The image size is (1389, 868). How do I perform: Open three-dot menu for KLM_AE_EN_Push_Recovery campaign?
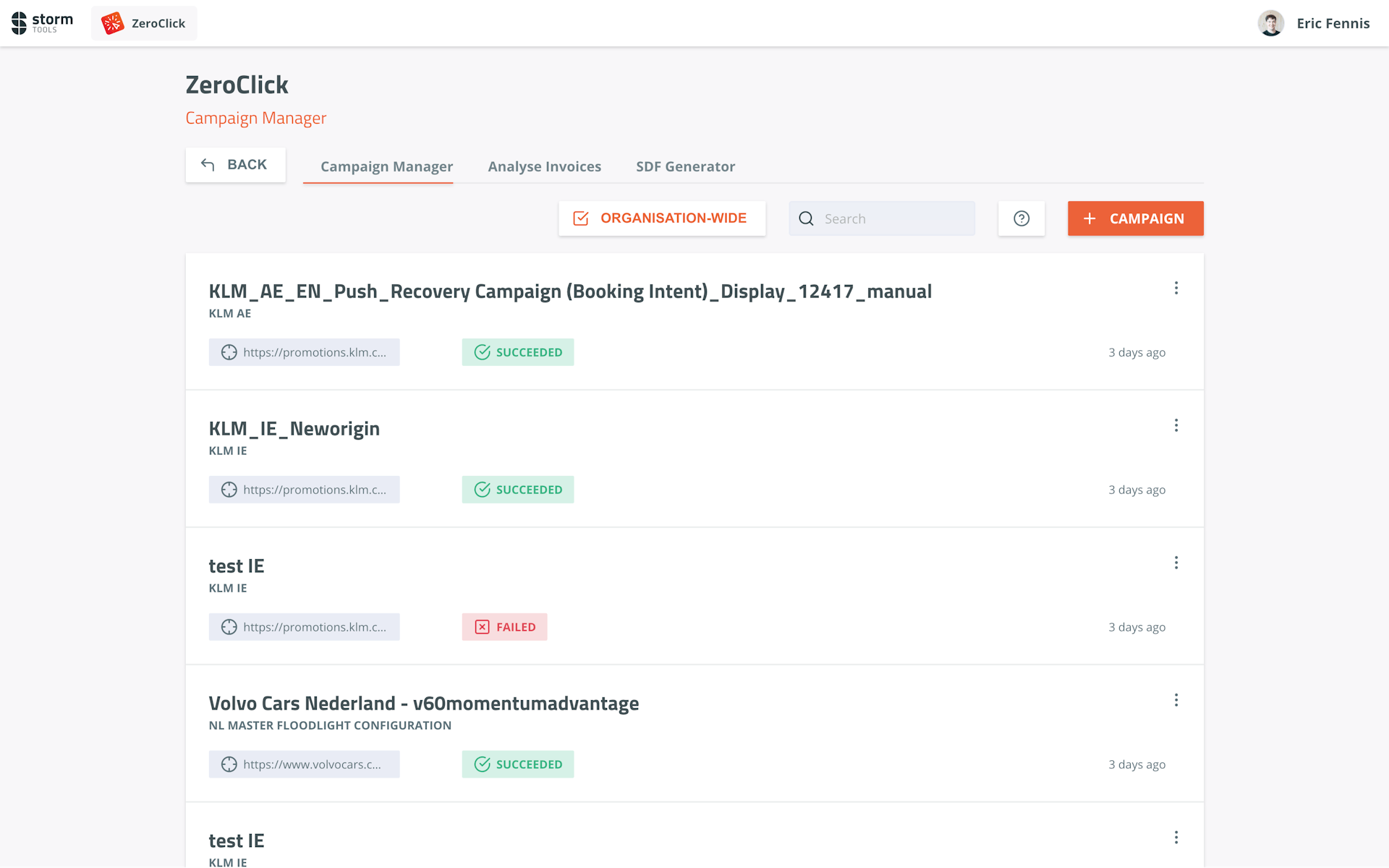[x=1176, y=289]
